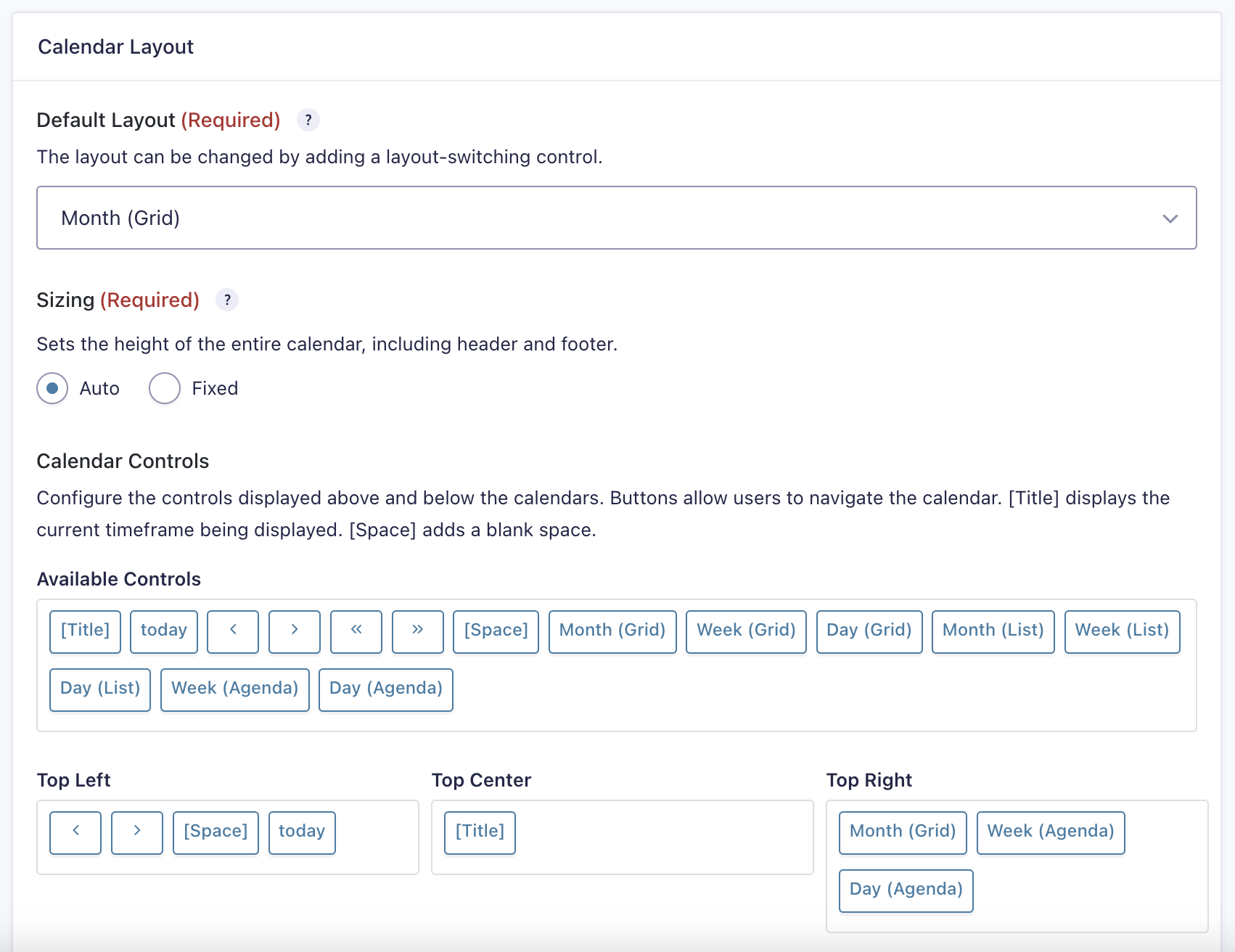
Task: Click Week (Grid) control chip
Action: point(746,631)
